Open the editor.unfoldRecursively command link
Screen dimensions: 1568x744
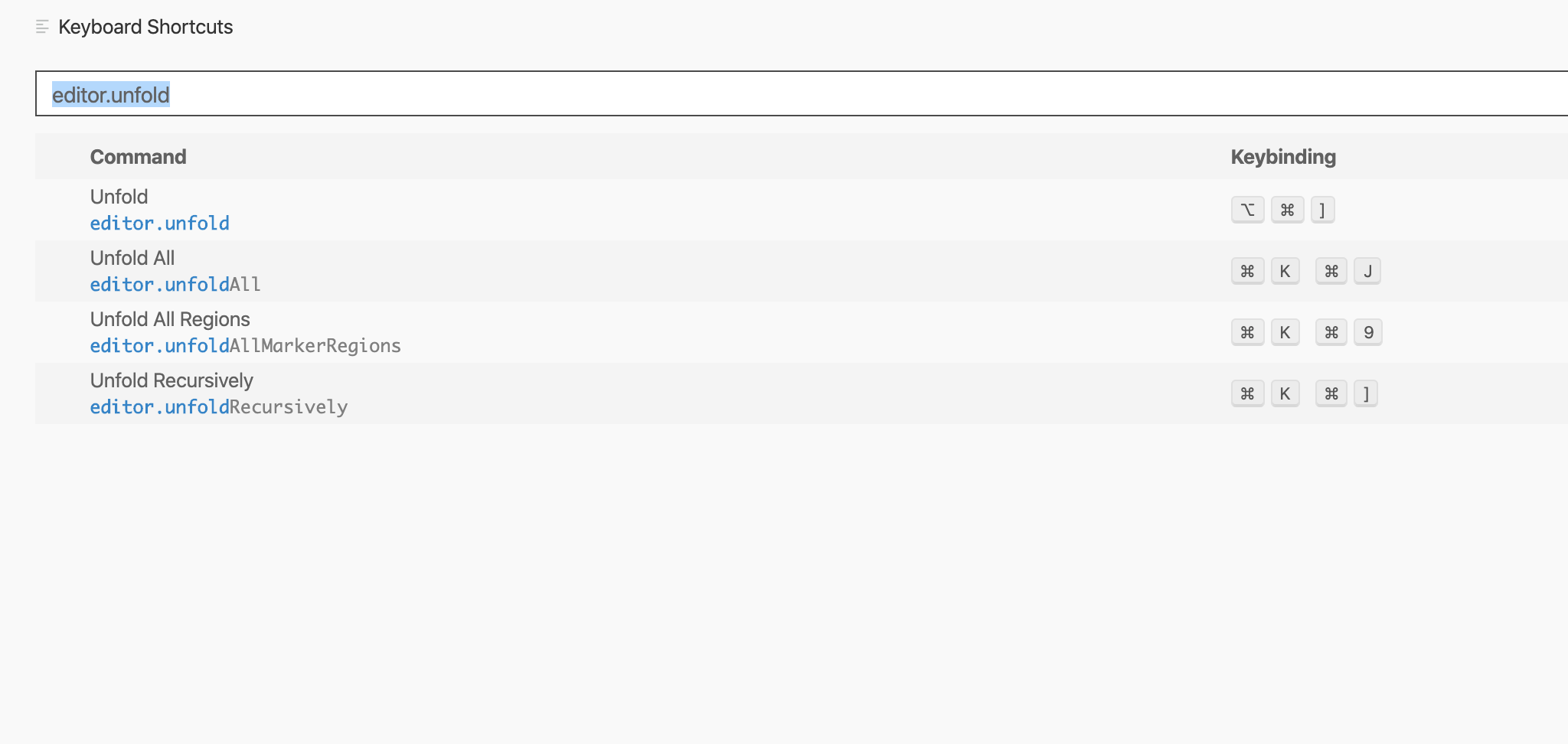pos(218,406)
